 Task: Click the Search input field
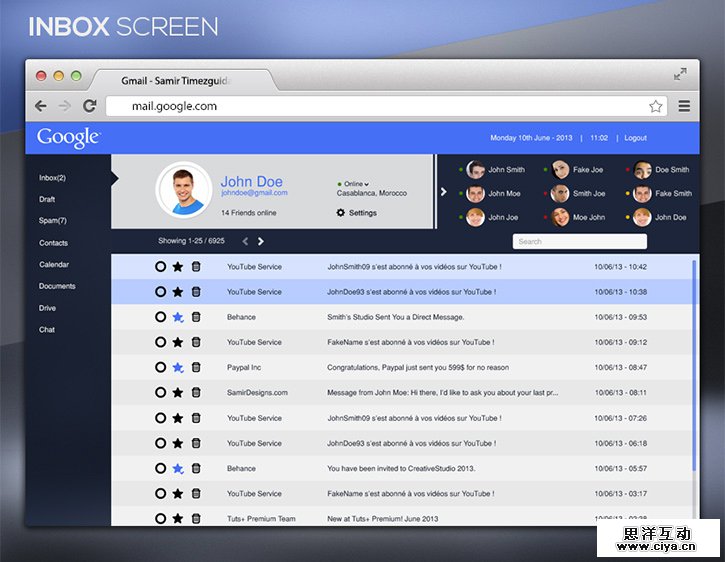[579, 242]
